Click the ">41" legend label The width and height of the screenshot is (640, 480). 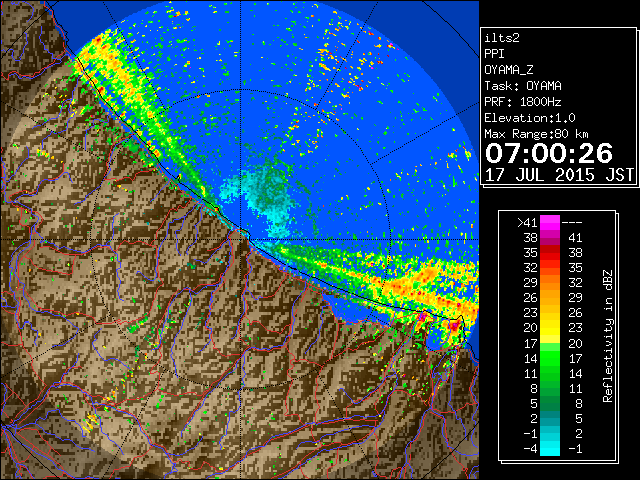[527, 223]
